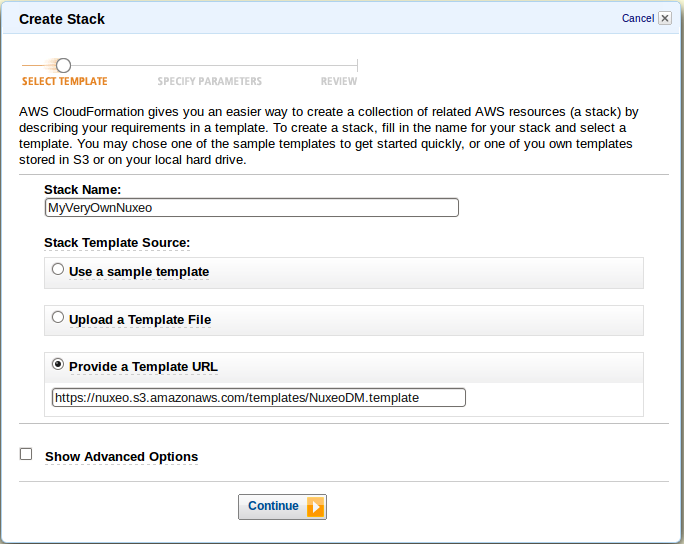The height and width of the screenshot is (544, 684).
Task: Enable the Show Advanced Options checkbox
Action: [x=26, y=454]
